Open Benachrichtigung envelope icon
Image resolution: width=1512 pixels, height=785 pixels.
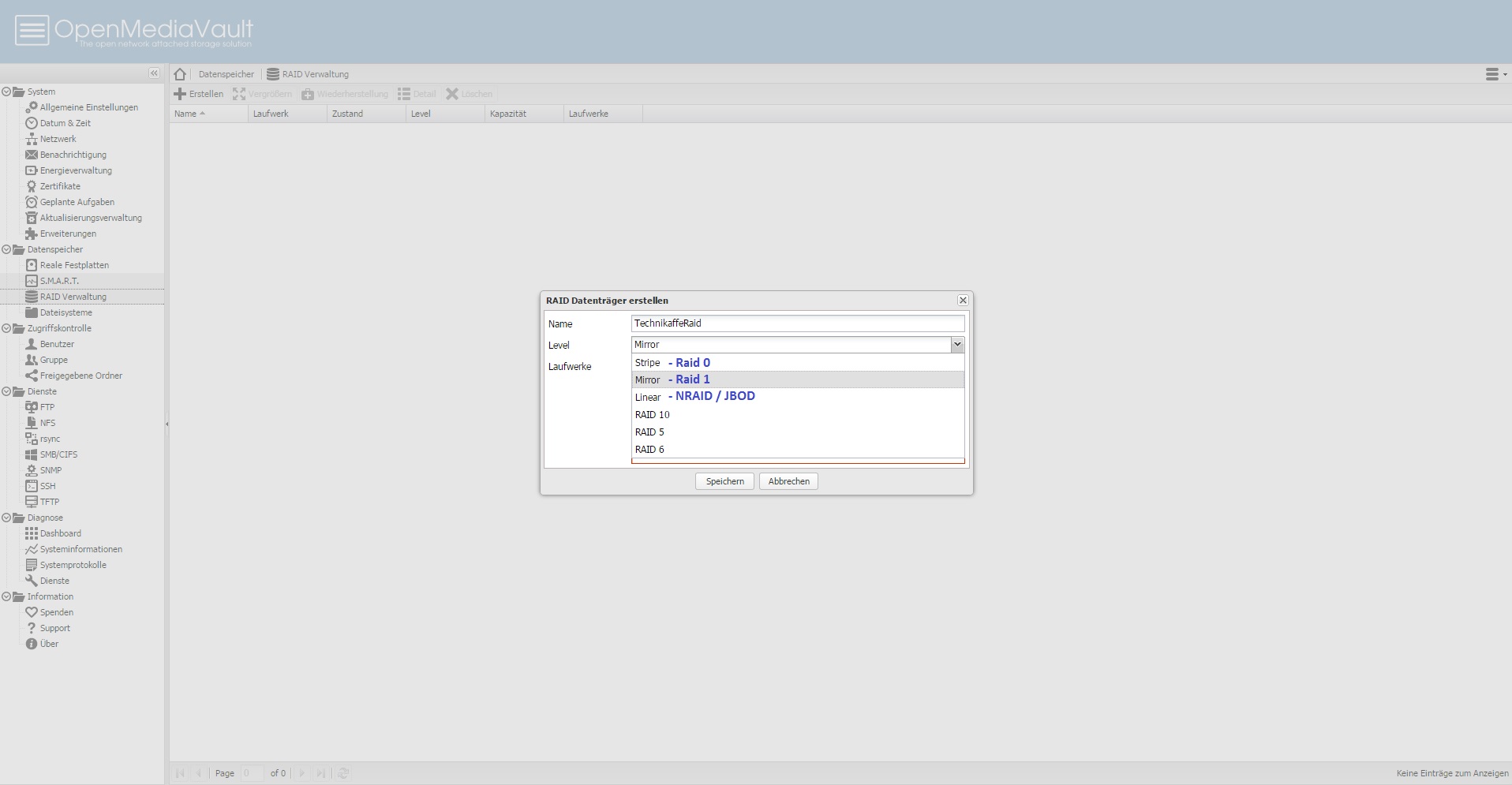click(x=32, y=155)
